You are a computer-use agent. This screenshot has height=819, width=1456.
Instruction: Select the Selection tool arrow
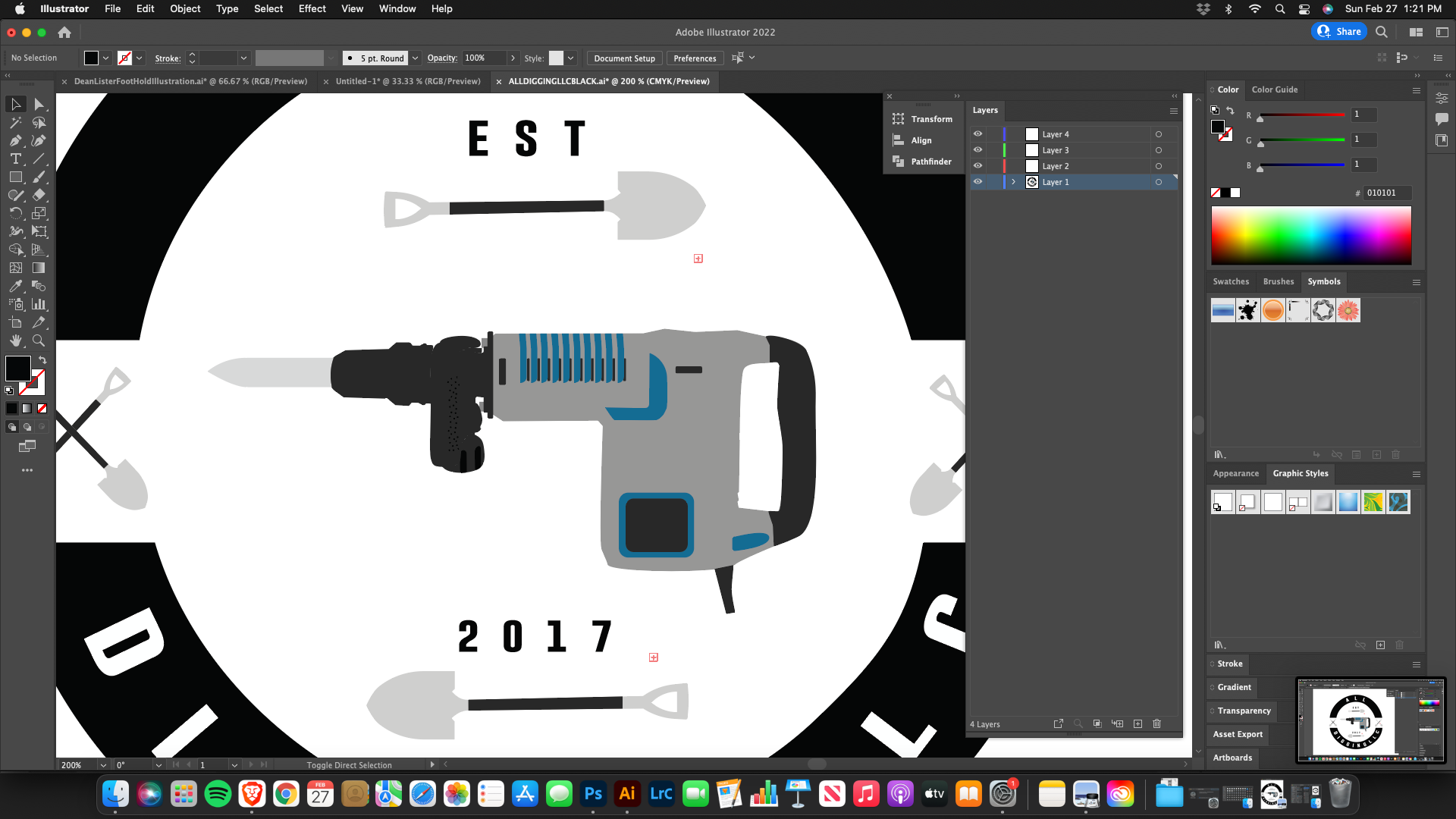(16, 104)
